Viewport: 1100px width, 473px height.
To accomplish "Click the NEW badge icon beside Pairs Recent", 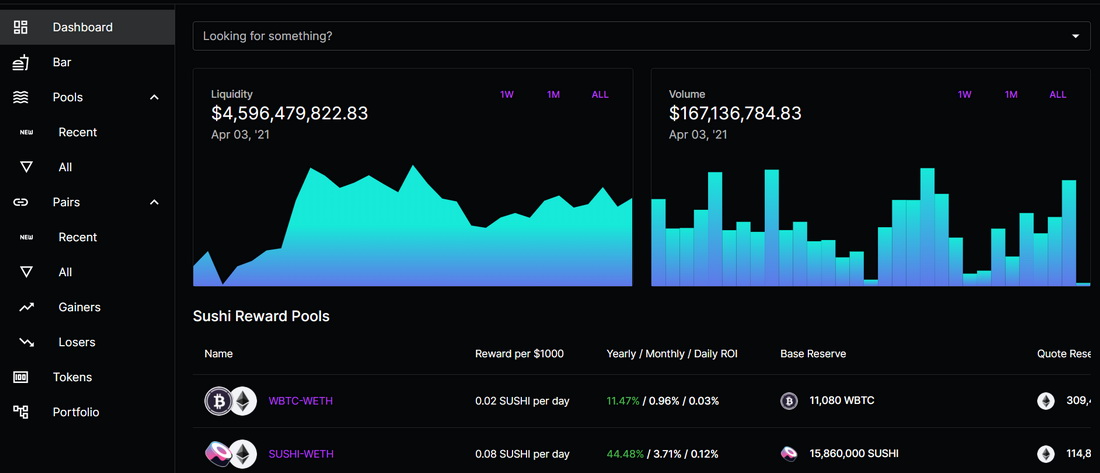I will [x=26, y=237].
